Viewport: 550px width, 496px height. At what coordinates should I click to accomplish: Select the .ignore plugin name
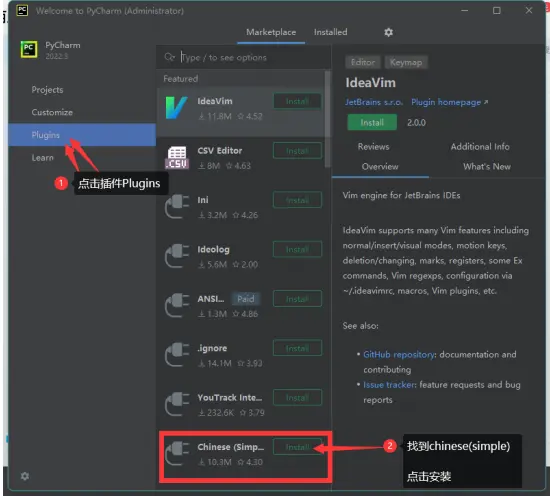point(212,348)
